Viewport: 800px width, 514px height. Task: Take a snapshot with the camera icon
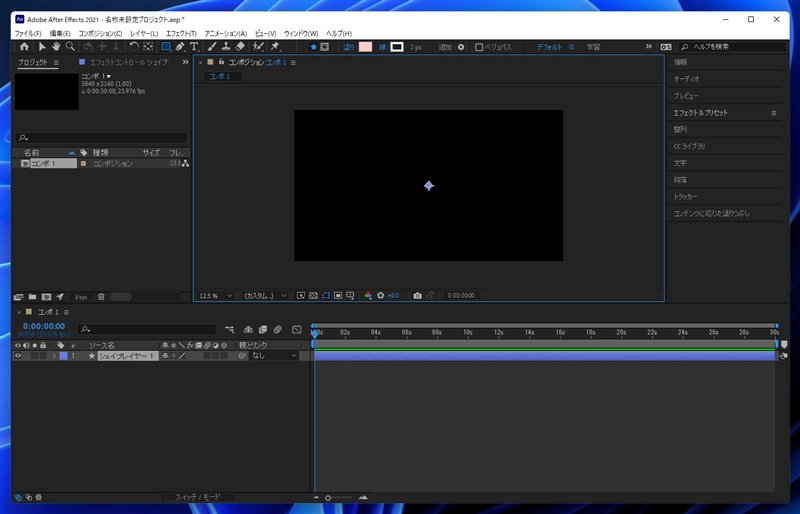click(417, 296)
